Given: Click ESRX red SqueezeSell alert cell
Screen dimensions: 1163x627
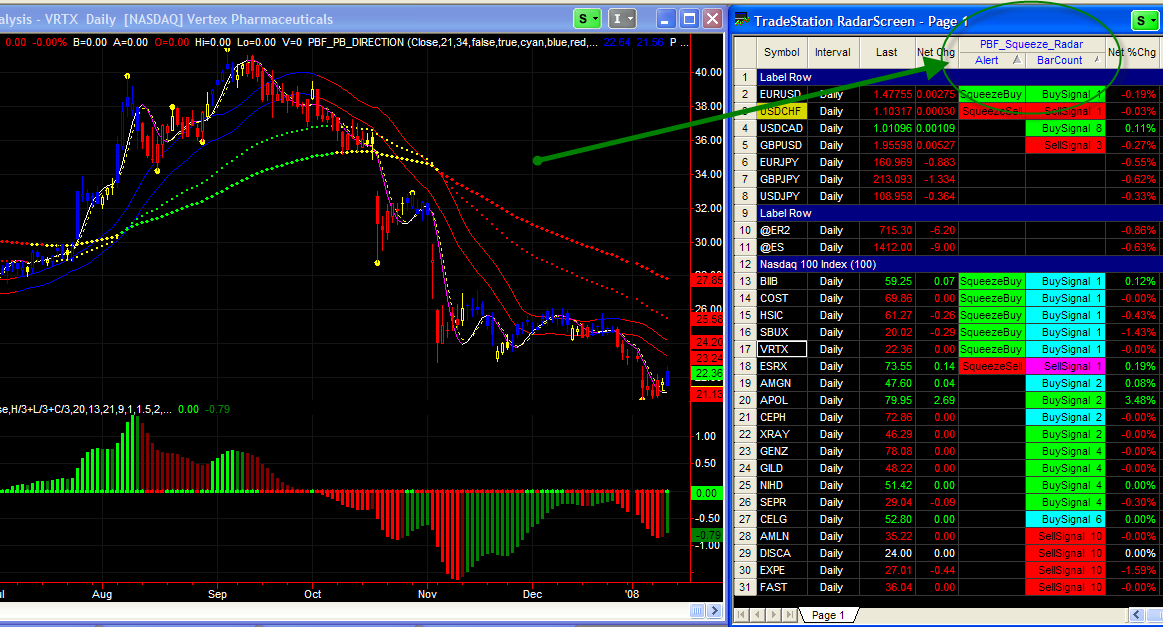Looking at the screenshot, I should pos(992,367).
